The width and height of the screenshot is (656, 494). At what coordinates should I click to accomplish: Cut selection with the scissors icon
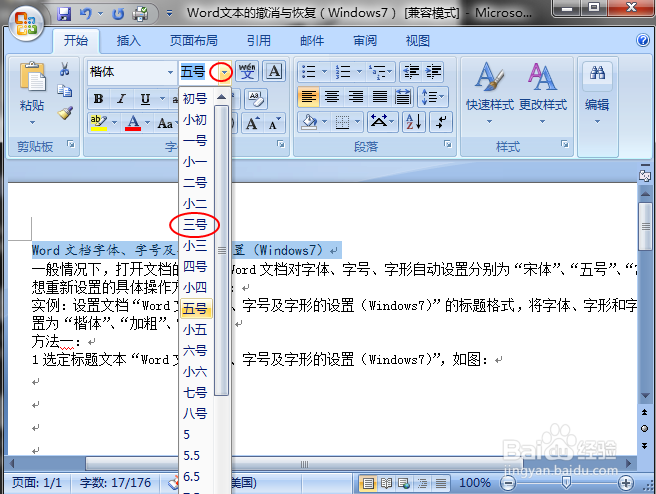tap(64, 69)
